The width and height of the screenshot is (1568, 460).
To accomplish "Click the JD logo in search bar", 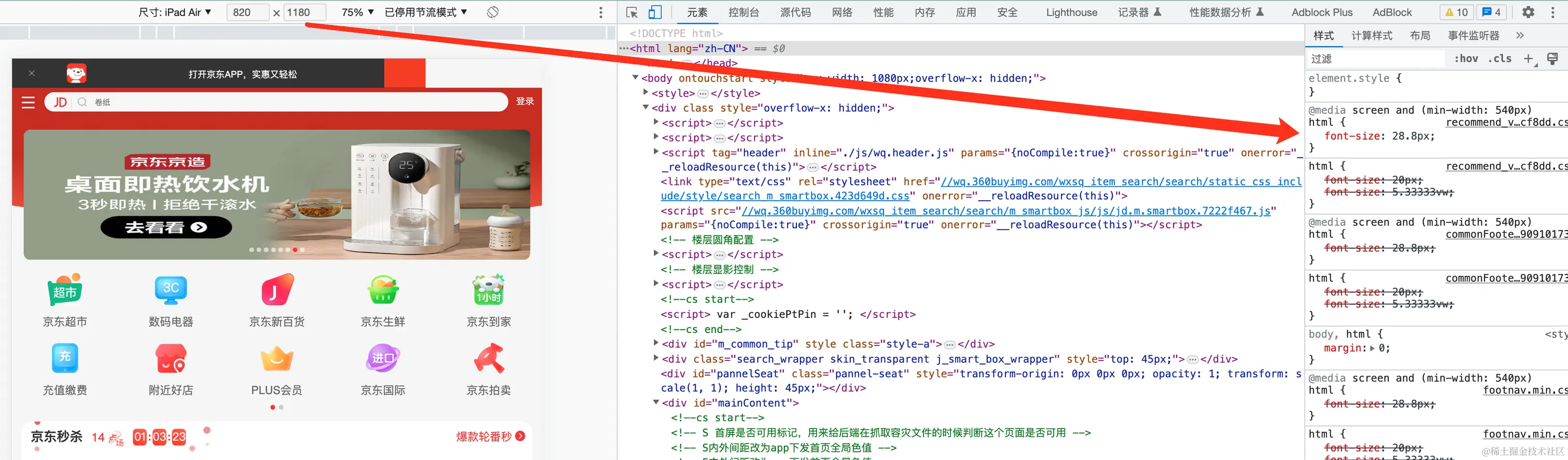I will (x=60, y=102).
